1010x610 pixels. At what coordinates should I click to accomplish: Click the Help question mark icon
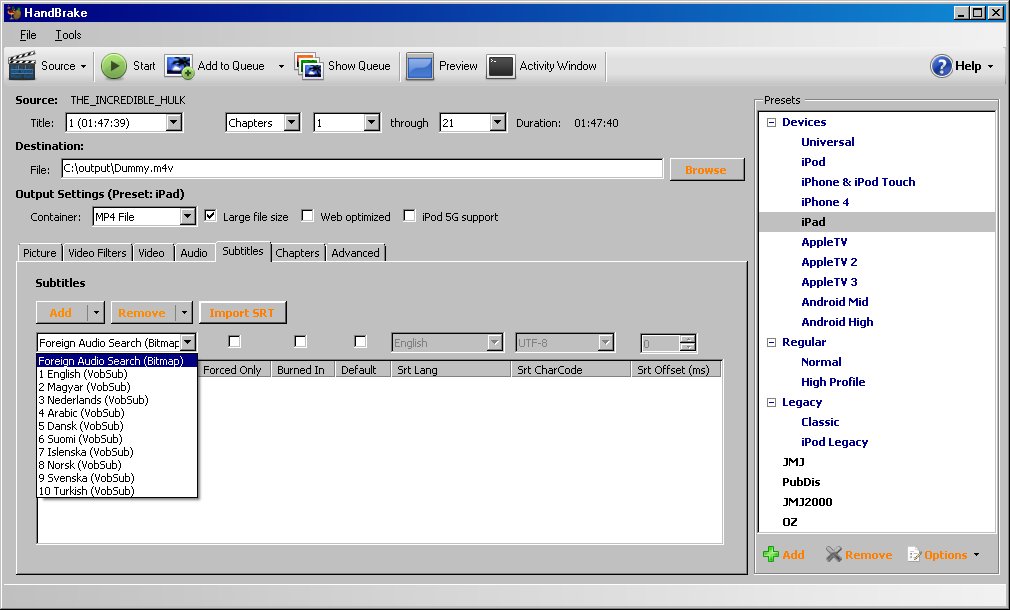941,66
